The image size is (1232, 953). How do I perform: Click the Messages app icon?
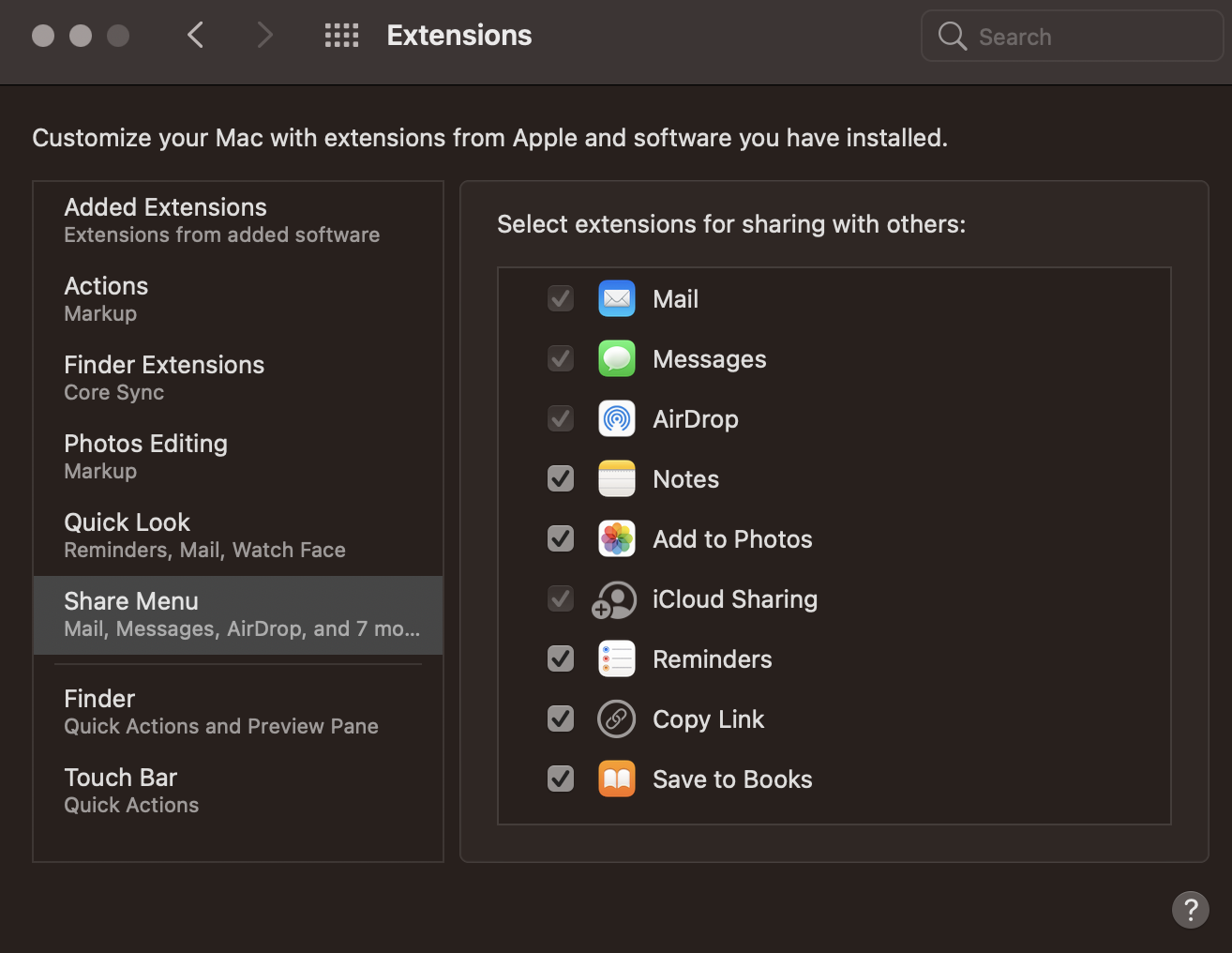pos(617,358)
